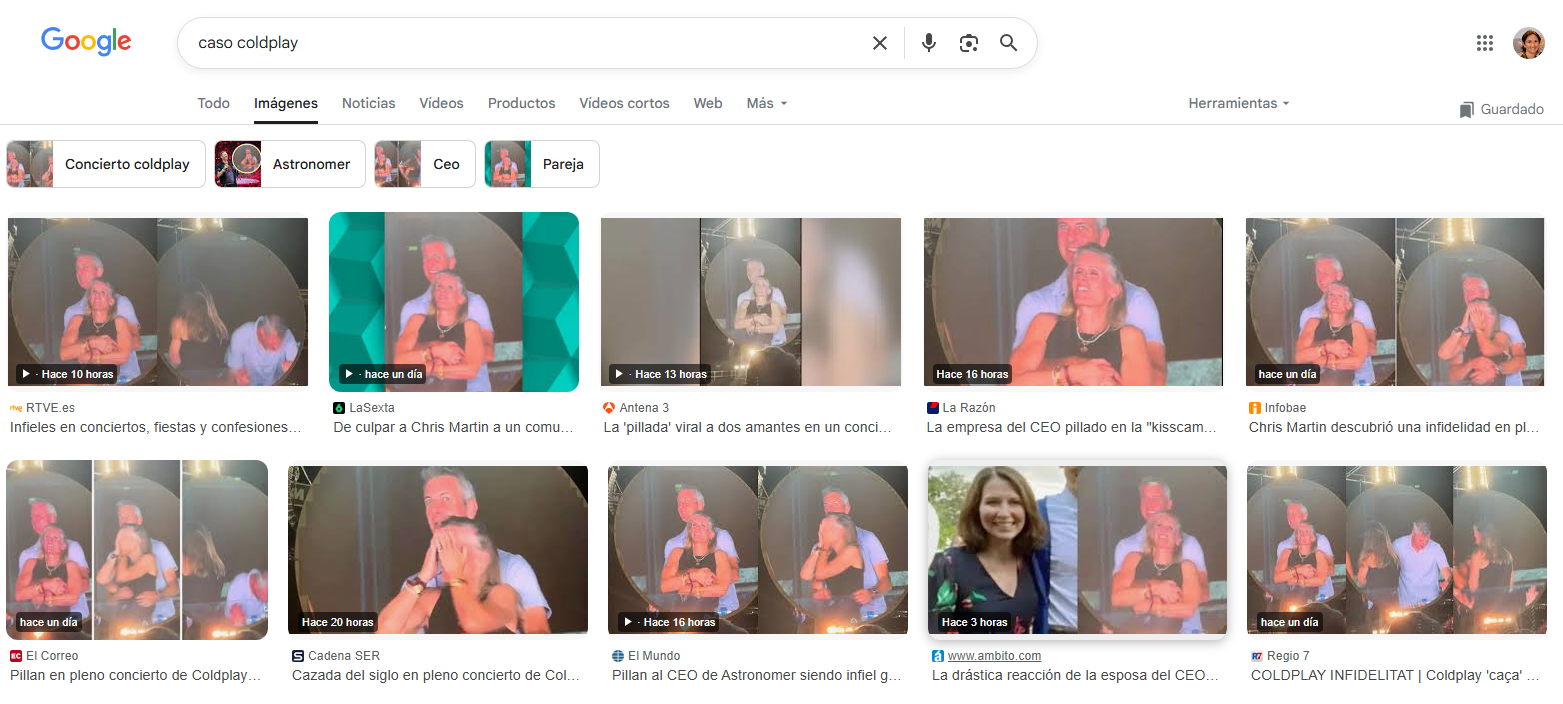Open the RTVE.es source favicon

tap(15, 408)
